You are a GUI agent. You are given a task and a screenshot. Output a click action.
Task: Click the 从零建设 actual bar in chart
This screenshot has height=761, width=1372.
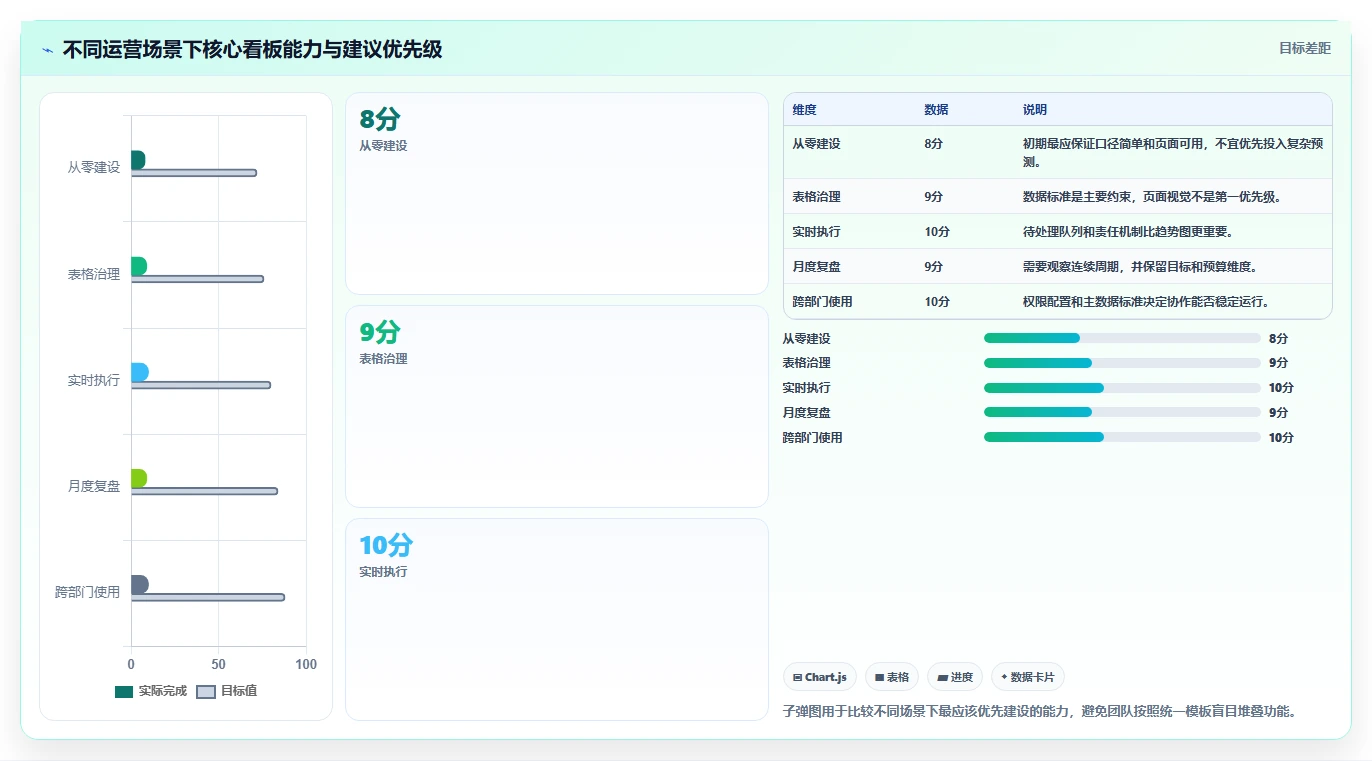[138, 160]
